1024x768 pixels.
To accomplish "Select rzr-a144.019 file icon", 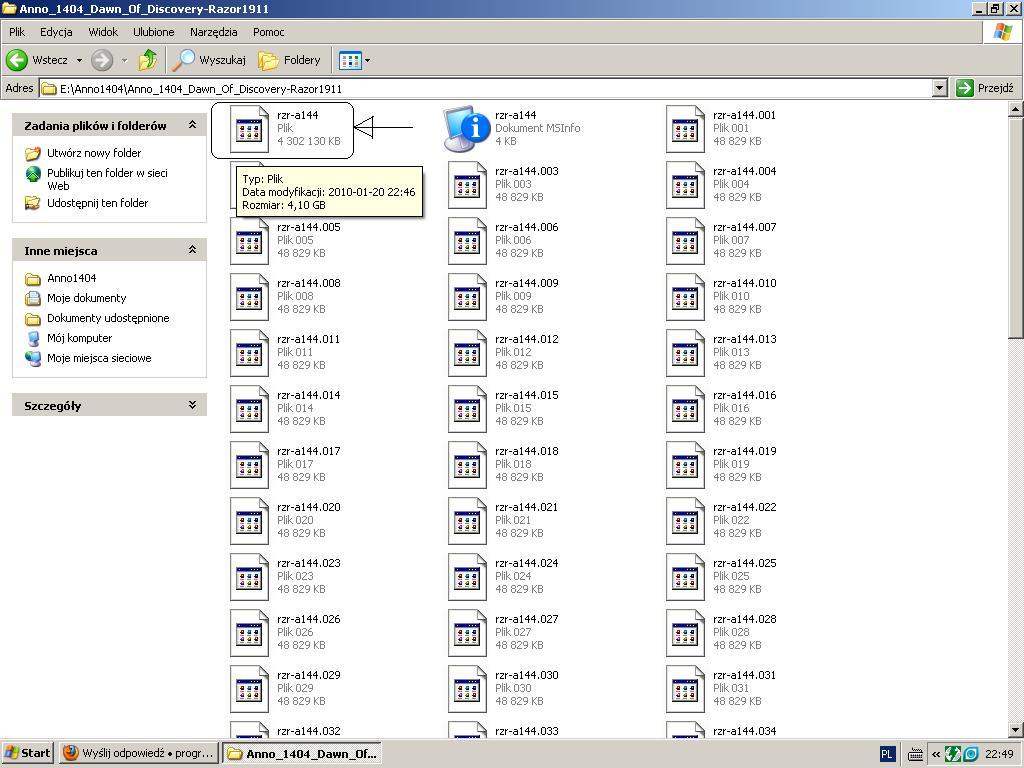I will (x=685, y=466).
